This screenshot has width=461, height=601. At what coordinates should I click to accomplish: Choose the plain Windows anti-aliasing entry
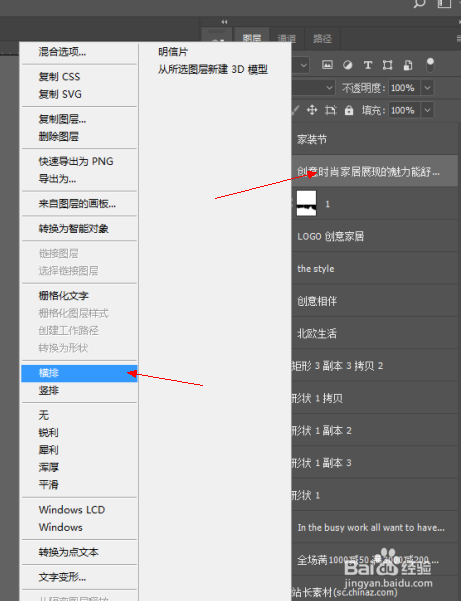(x=79, y=527)
